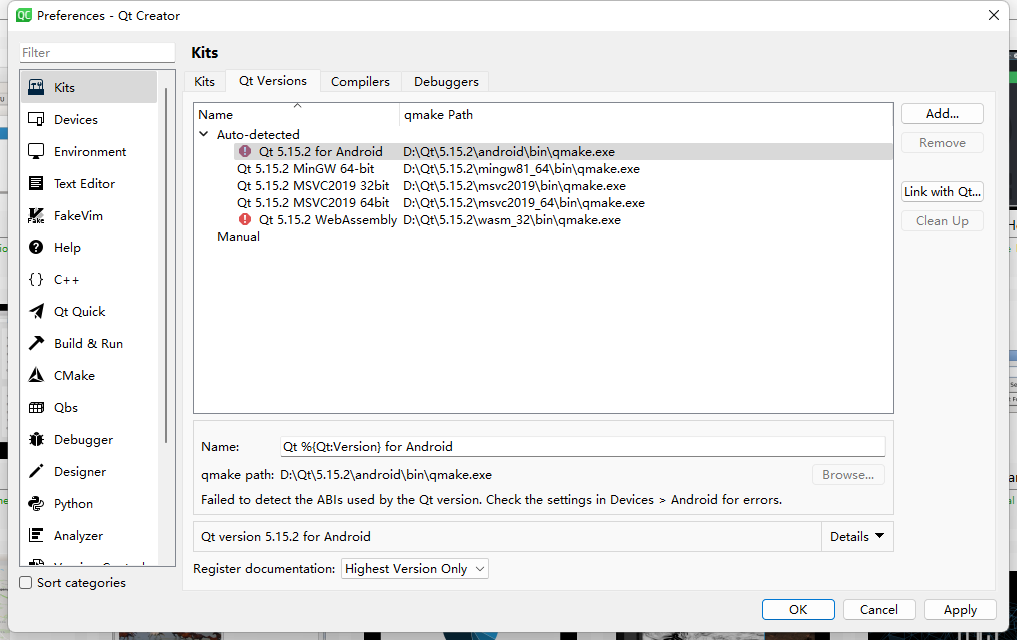This screenshot has width=1017, height=640.
Task: Open the C++ braces icon
Action: [x=36, y=279]
